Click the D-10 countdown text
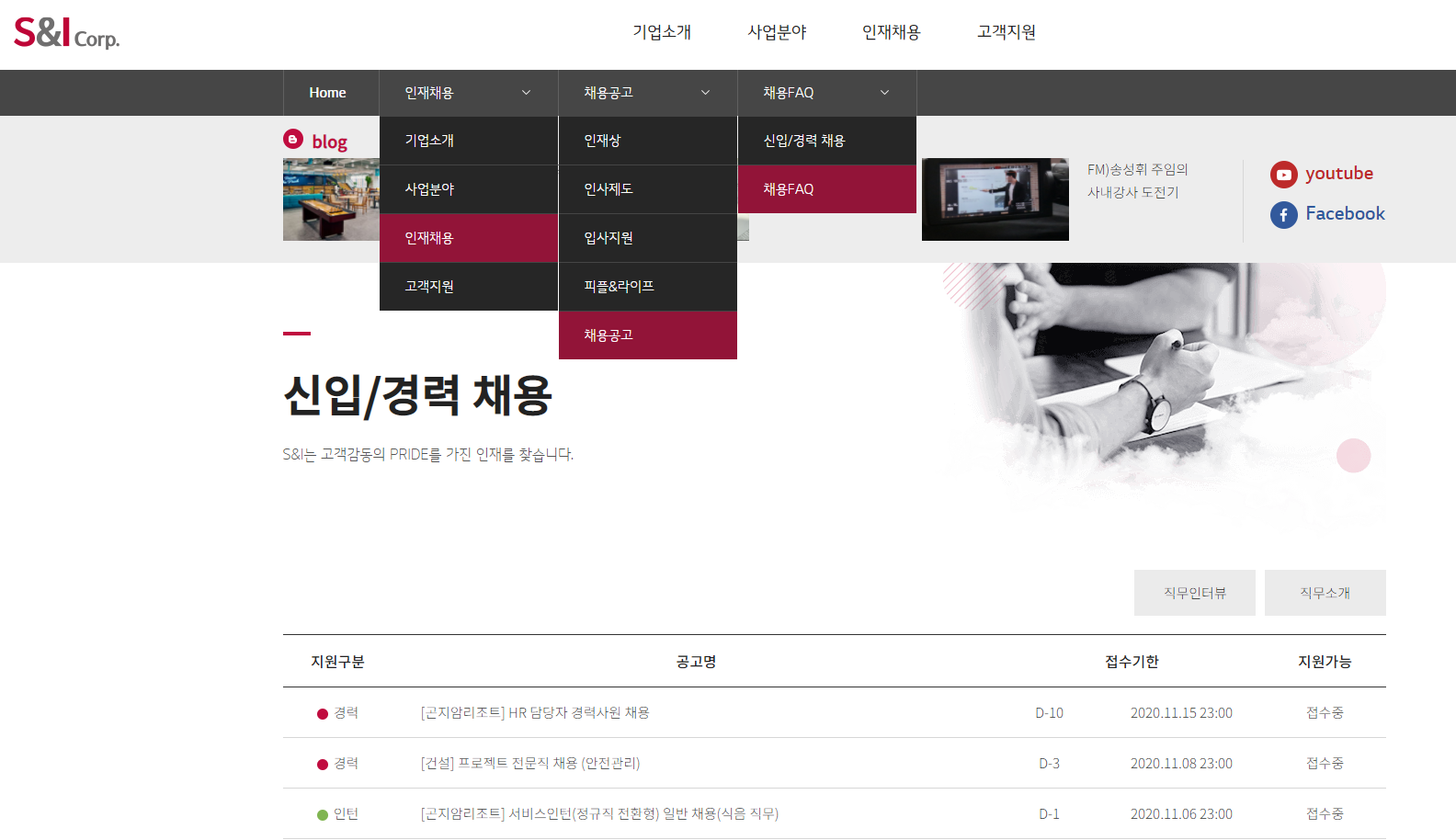 pyautogui.click(x=1049, y=713)
